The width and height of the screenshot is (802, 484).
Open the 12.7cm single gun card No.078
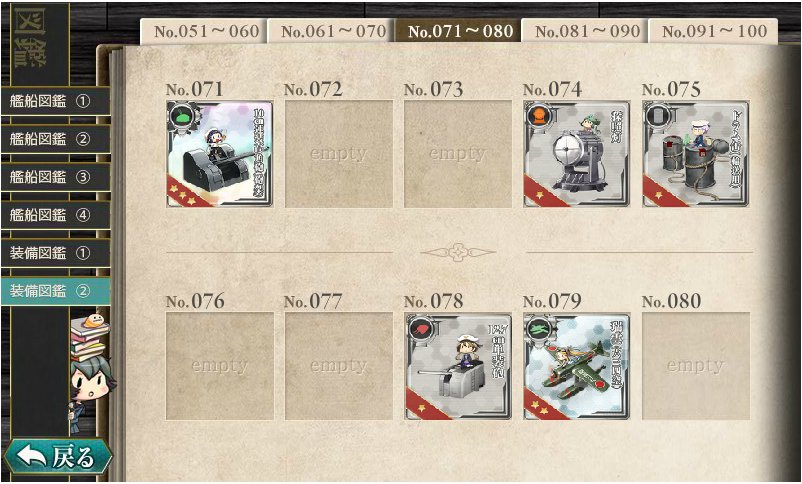pyautogui.click(x=458, y=366)
